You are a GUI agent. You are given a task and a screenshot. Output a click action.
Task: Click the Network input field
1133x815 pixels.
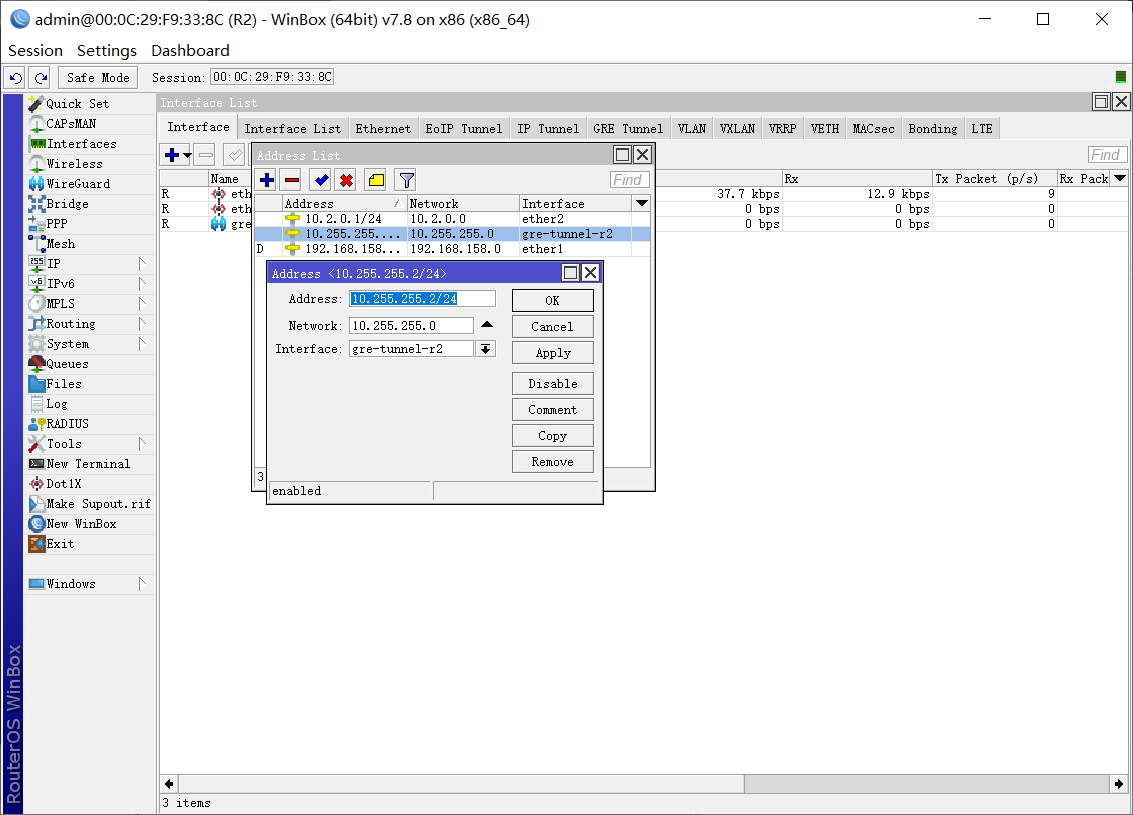411,326
